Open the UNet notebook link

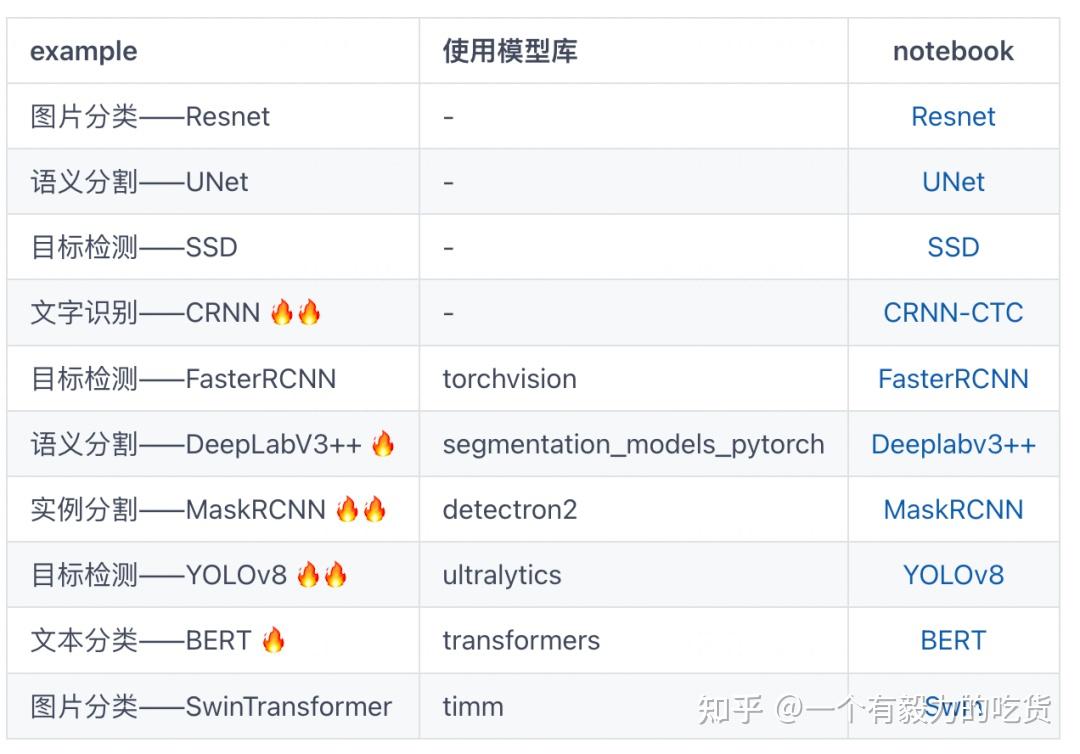click(x=953, y=182)
